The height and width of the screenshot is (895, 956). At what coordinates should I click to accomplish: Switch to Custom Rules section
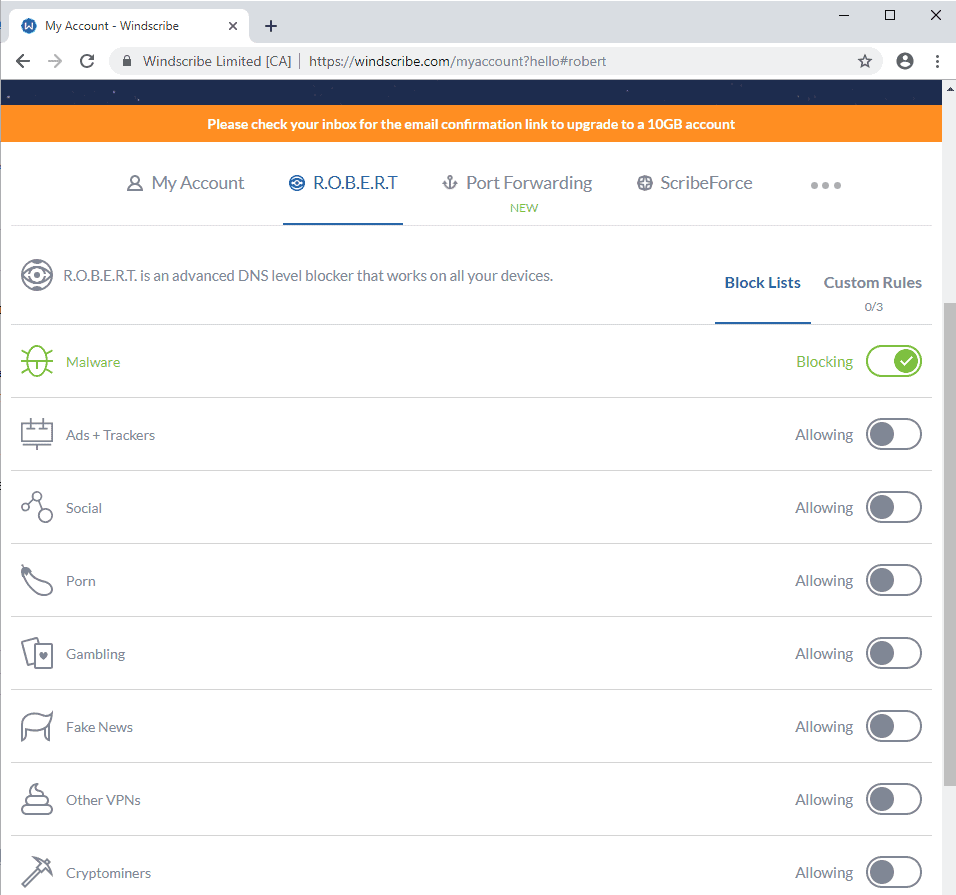click(x=872, y=283)
